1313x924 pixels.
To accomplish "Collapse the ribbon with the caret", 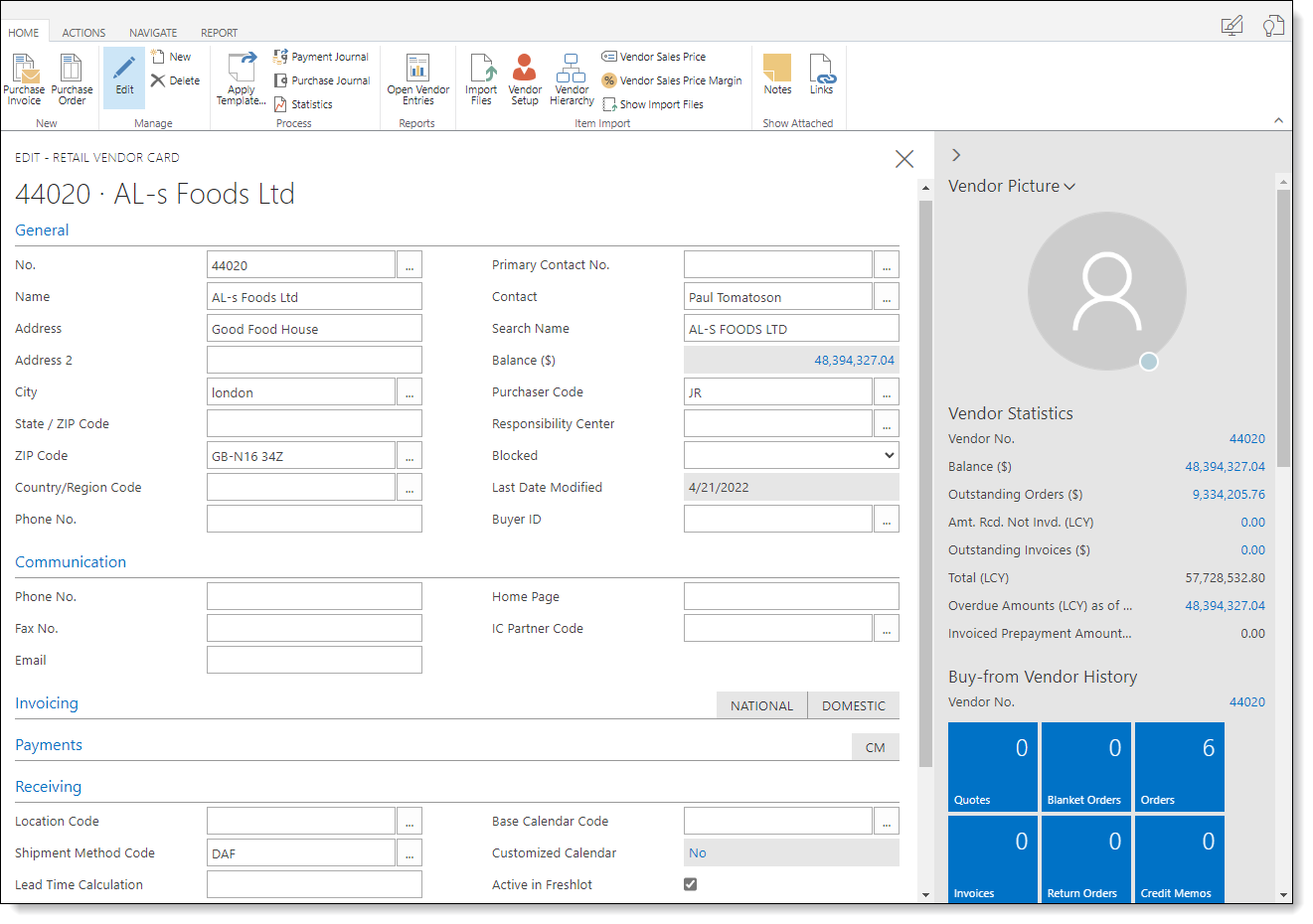I will click(1278, 120).
